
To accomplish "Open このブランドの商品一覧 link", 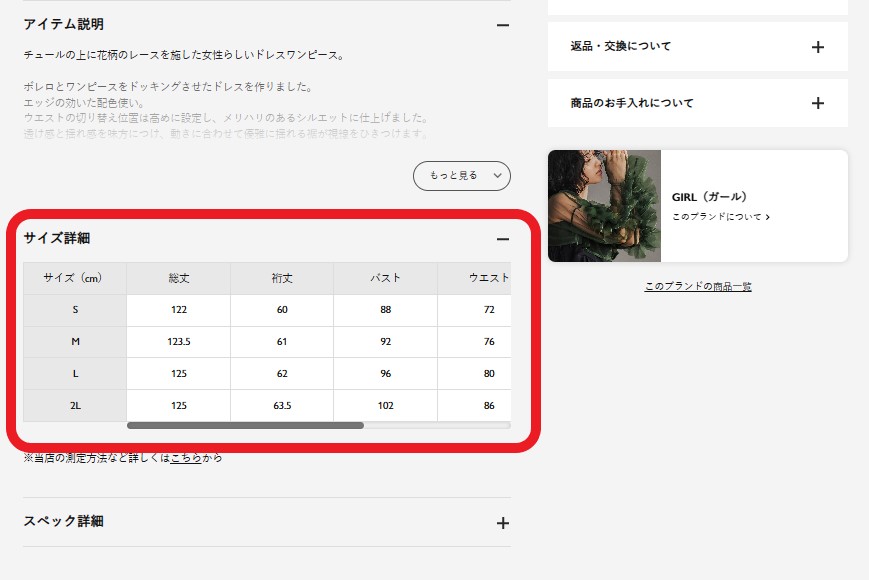I will coord(698,286).
